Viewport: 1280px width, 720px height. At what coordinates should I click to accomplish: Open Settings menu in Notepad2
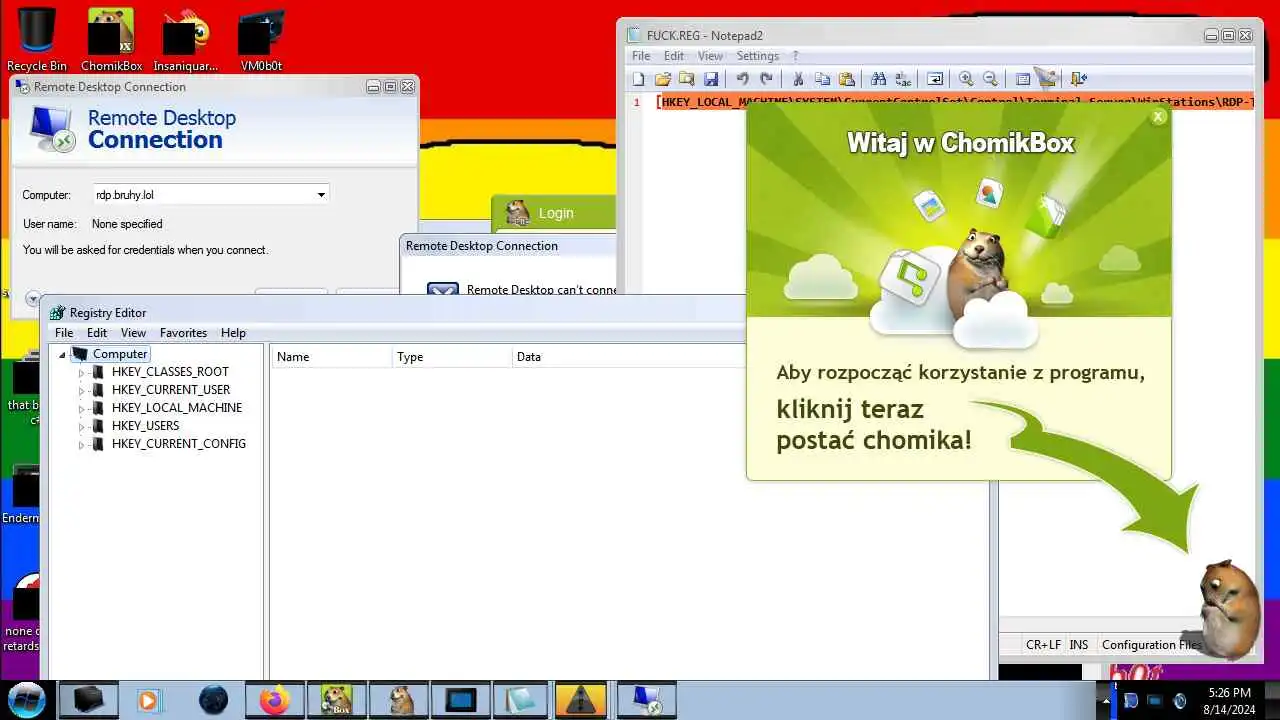(758, 56)
